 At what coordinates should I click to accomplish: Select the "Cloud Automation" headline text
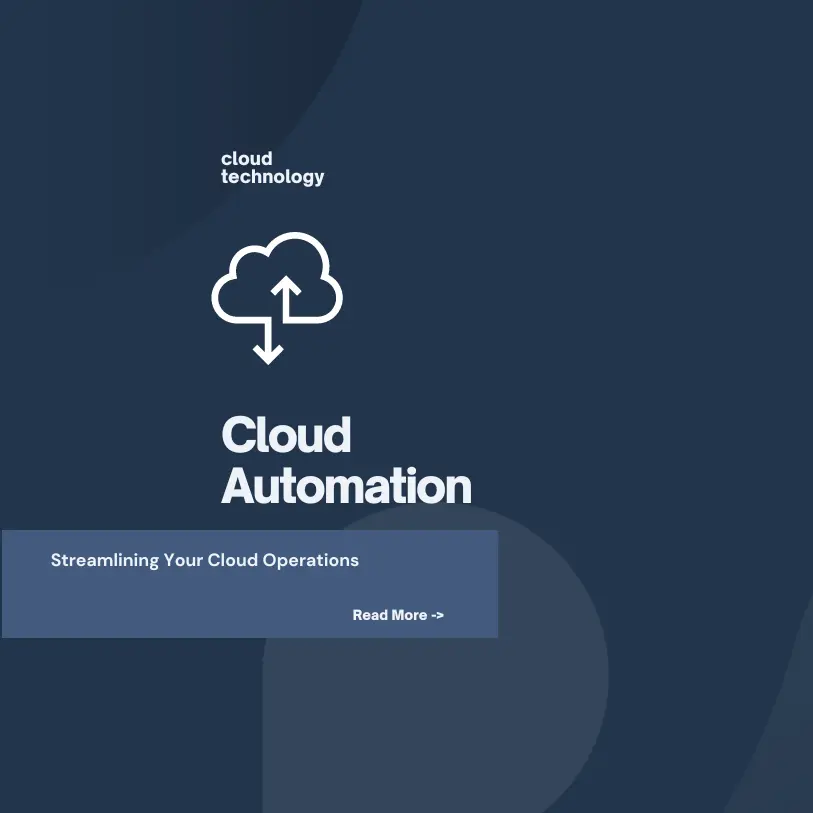pyautogui.click(x=346, y=460)
